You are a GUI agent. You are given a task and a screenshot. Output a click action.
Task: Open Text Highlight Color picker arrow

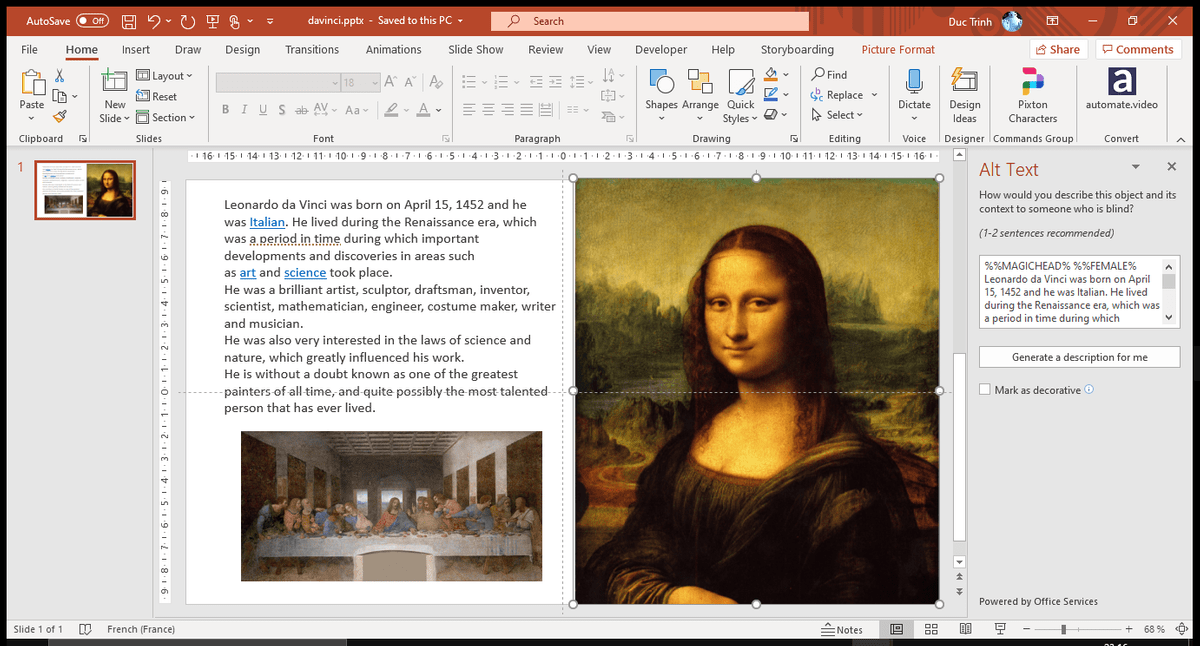point(406,110)
